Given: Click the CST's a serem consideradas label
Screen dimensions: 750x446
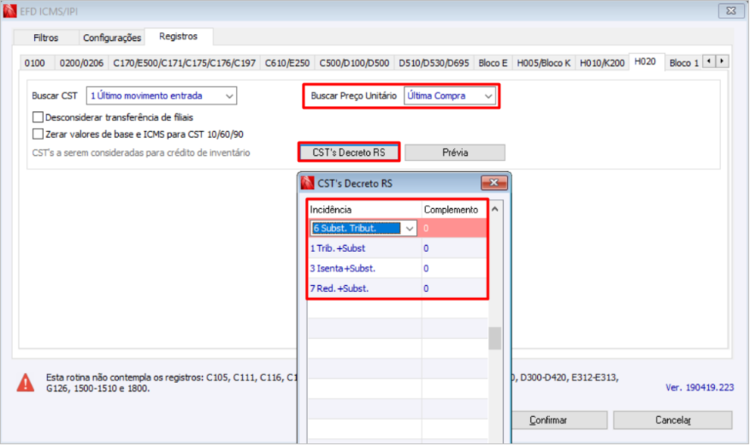Looking at the screenshot, I should click(x=141, y=153).
